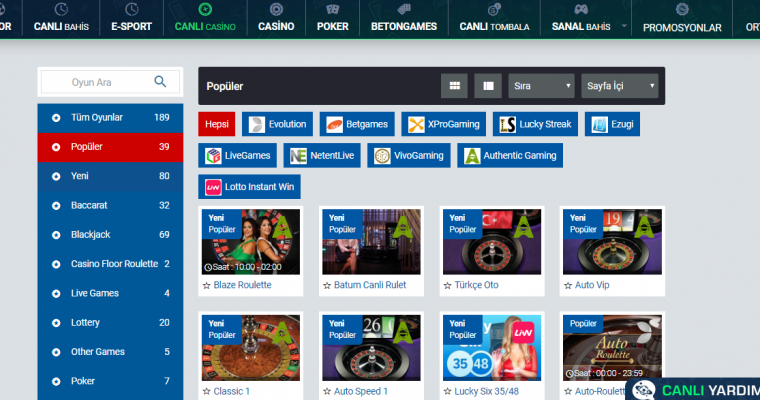Mark Auto Speed 1 favorite star

327,391
